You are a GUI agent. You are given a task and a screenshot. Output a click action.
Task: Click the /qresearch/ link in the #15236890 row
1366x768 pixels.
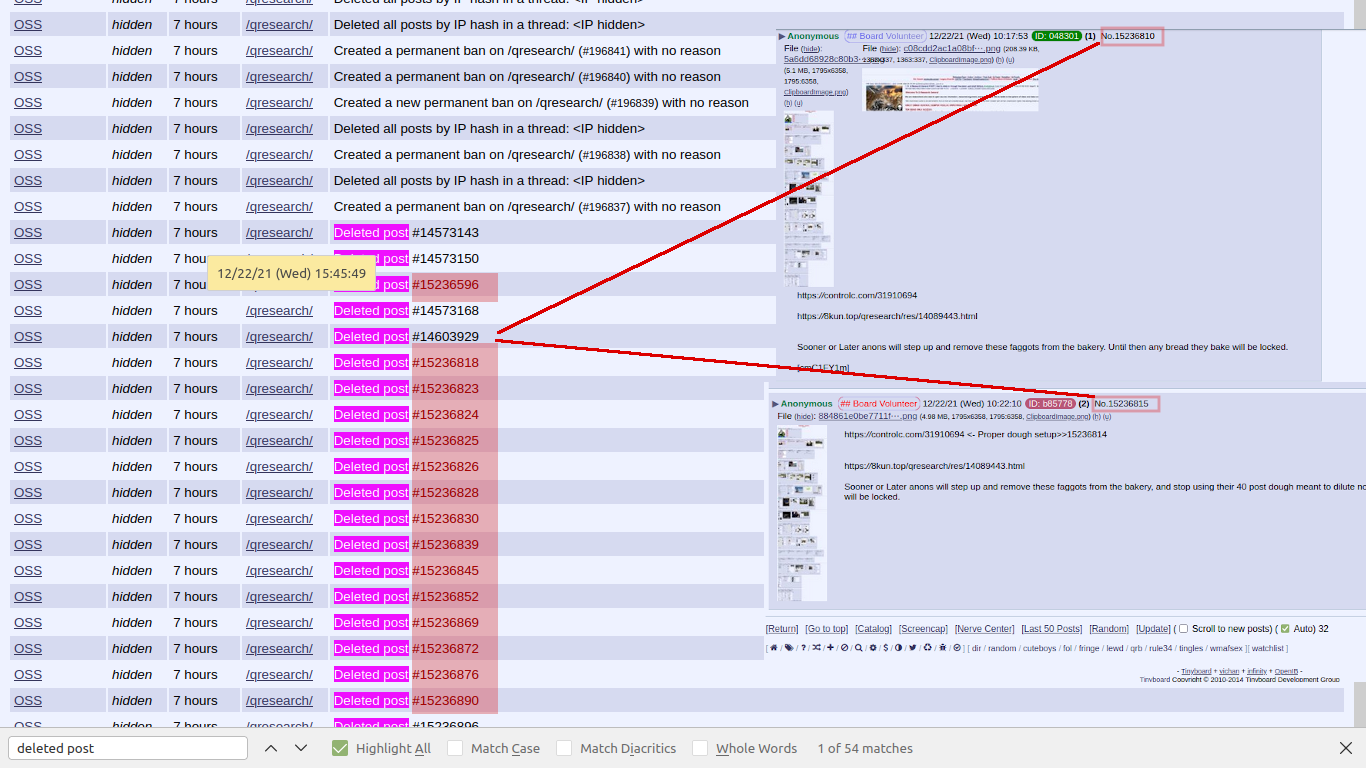[x=279, y=700]
